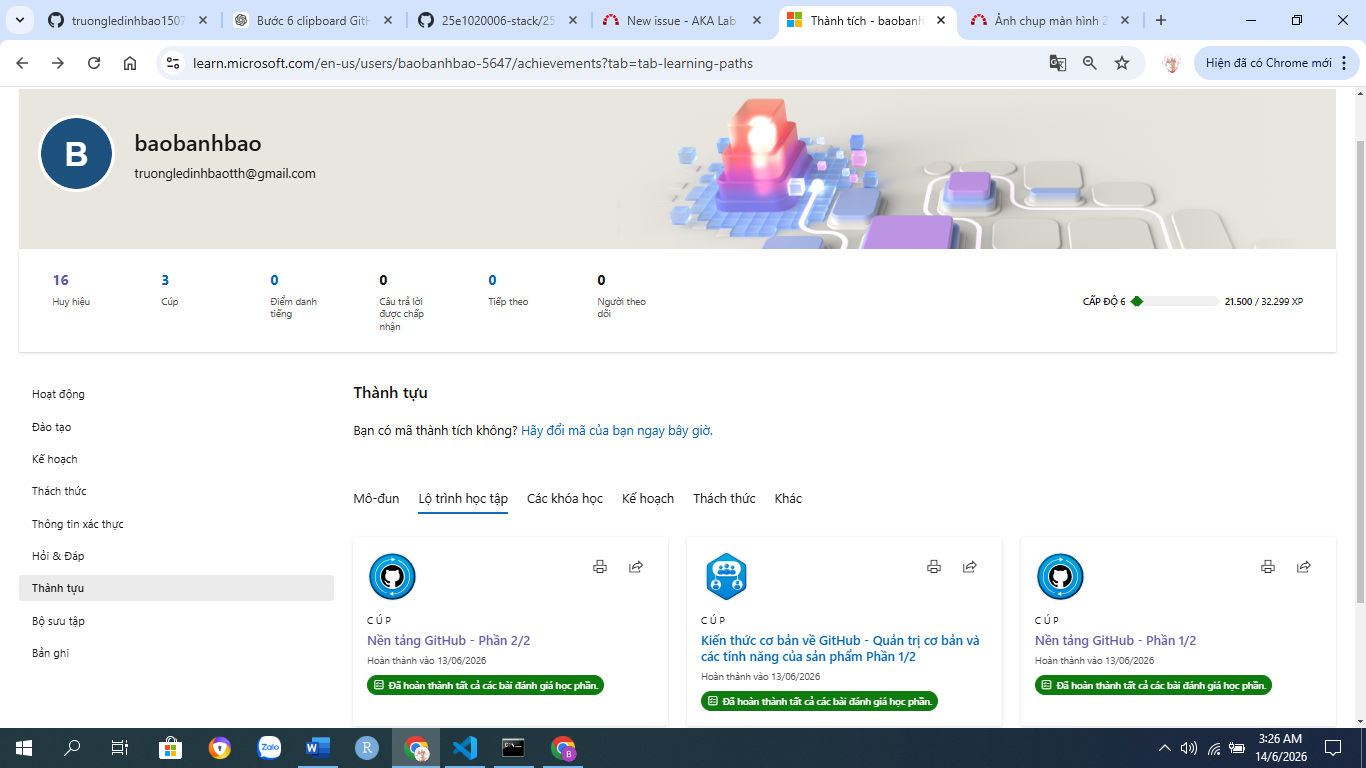Image resolution: width=1366 pixels, height=768 pixels.
Task: Open the notification center
Action: pyautogui.click(x=1332, y=748)
